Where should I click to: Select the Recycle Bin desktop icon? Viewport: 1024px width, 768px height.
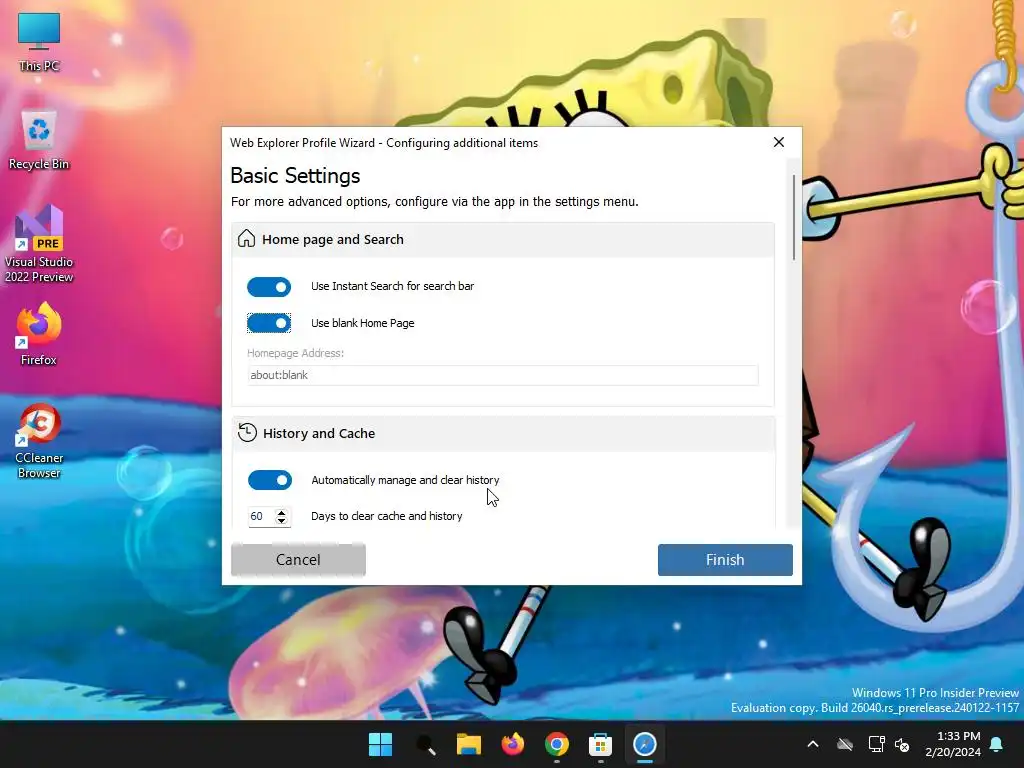coord(39,140)
